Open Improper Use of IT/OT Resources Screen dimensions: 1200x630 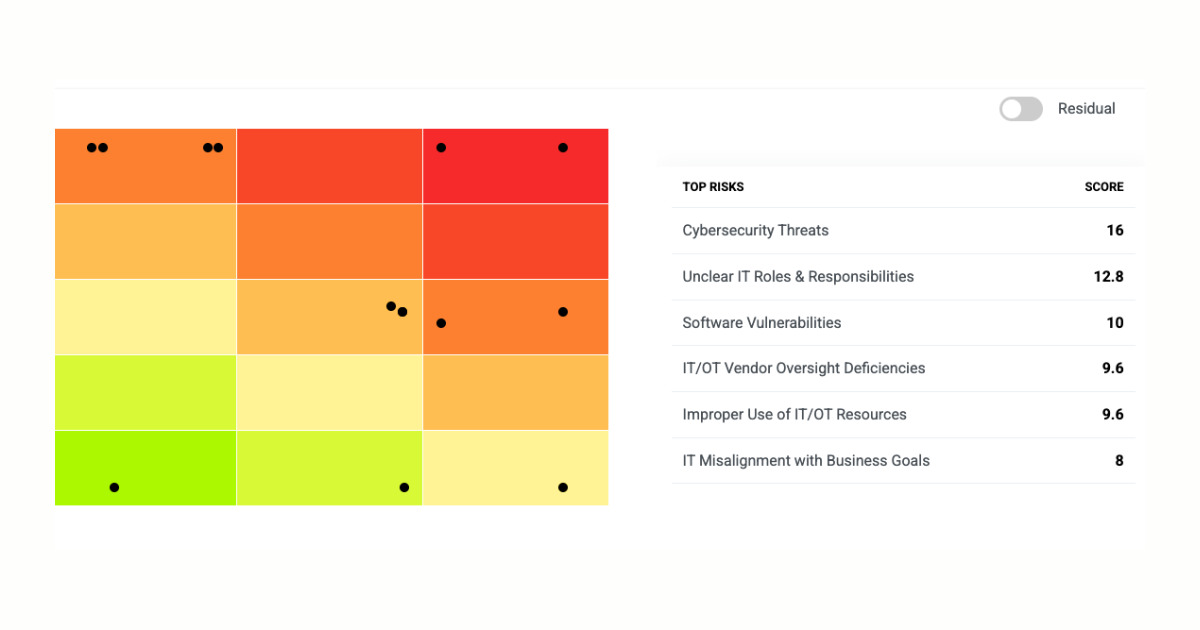[x=794, y=414]
